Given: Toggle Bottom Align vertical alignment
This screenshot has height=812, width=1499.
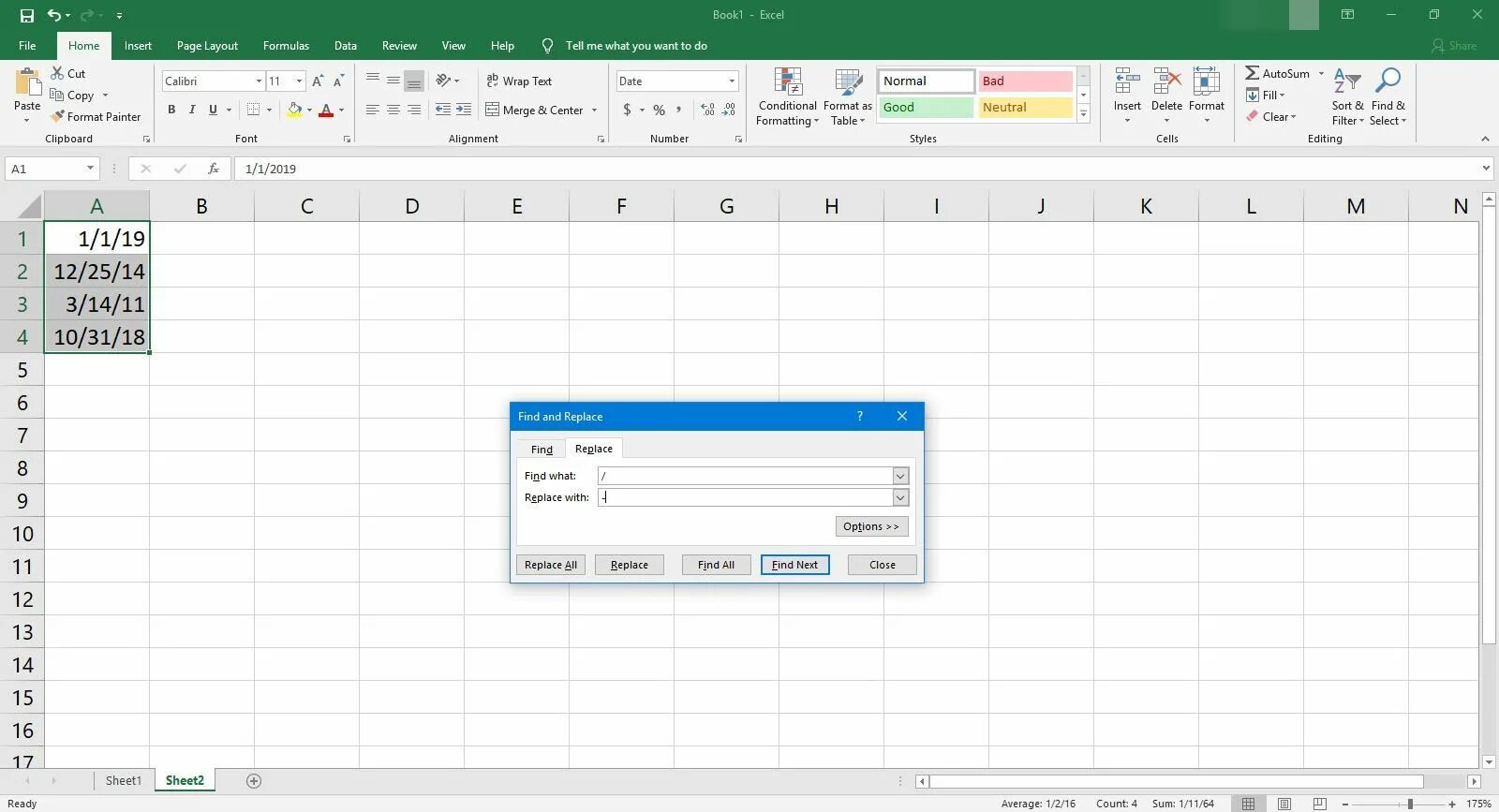Looking at the screenshot, I should click(413, 81).
